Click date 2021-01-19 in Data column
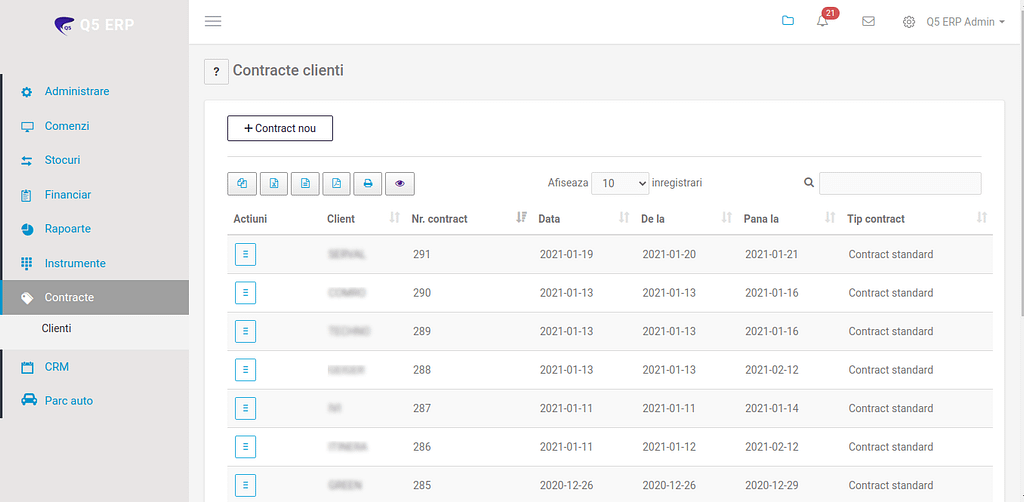The width and height of the screenshot is (1024, 502). tap(566, 255)
